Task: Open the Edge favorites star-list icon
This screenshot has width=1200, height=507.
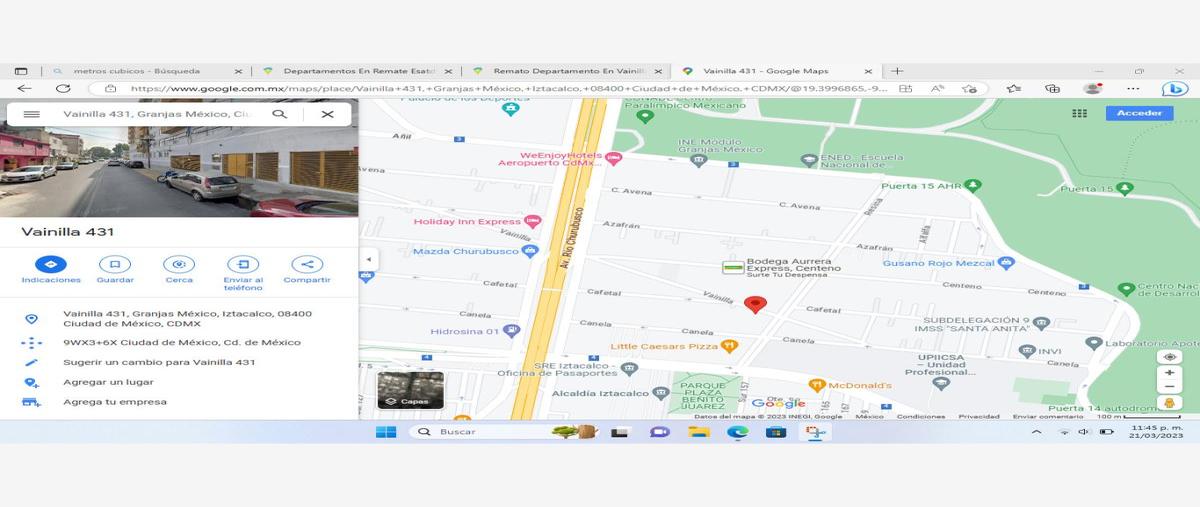Action: [1012, 89]
